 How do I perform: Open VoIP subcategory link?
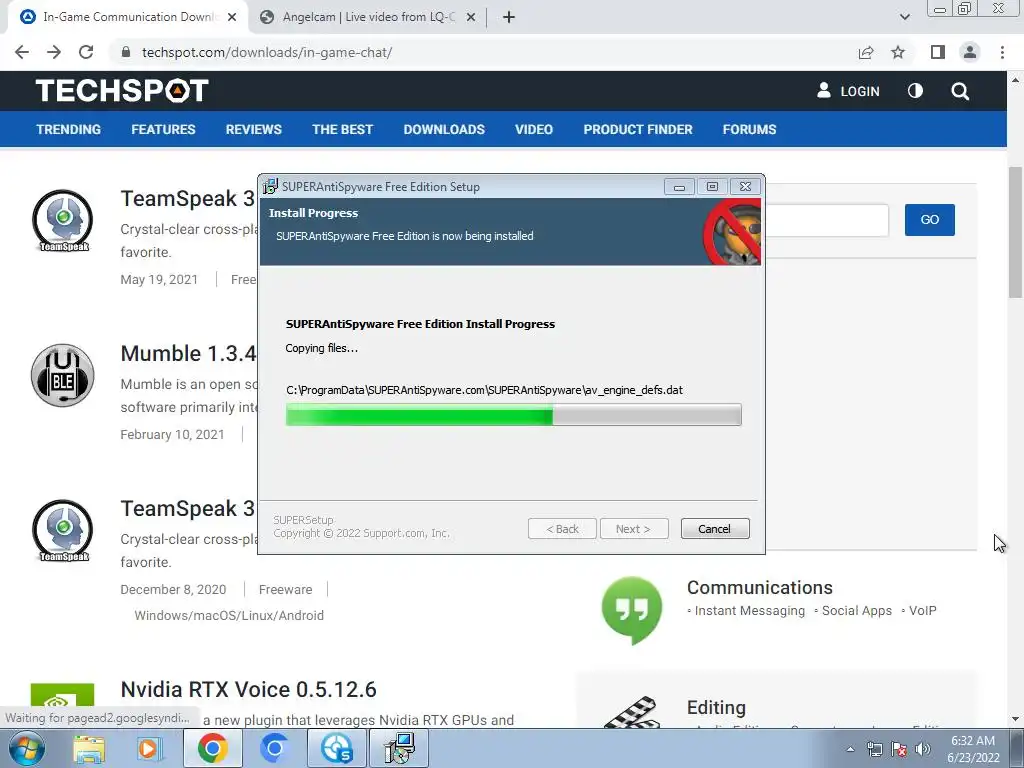click(x=922, y=611)
